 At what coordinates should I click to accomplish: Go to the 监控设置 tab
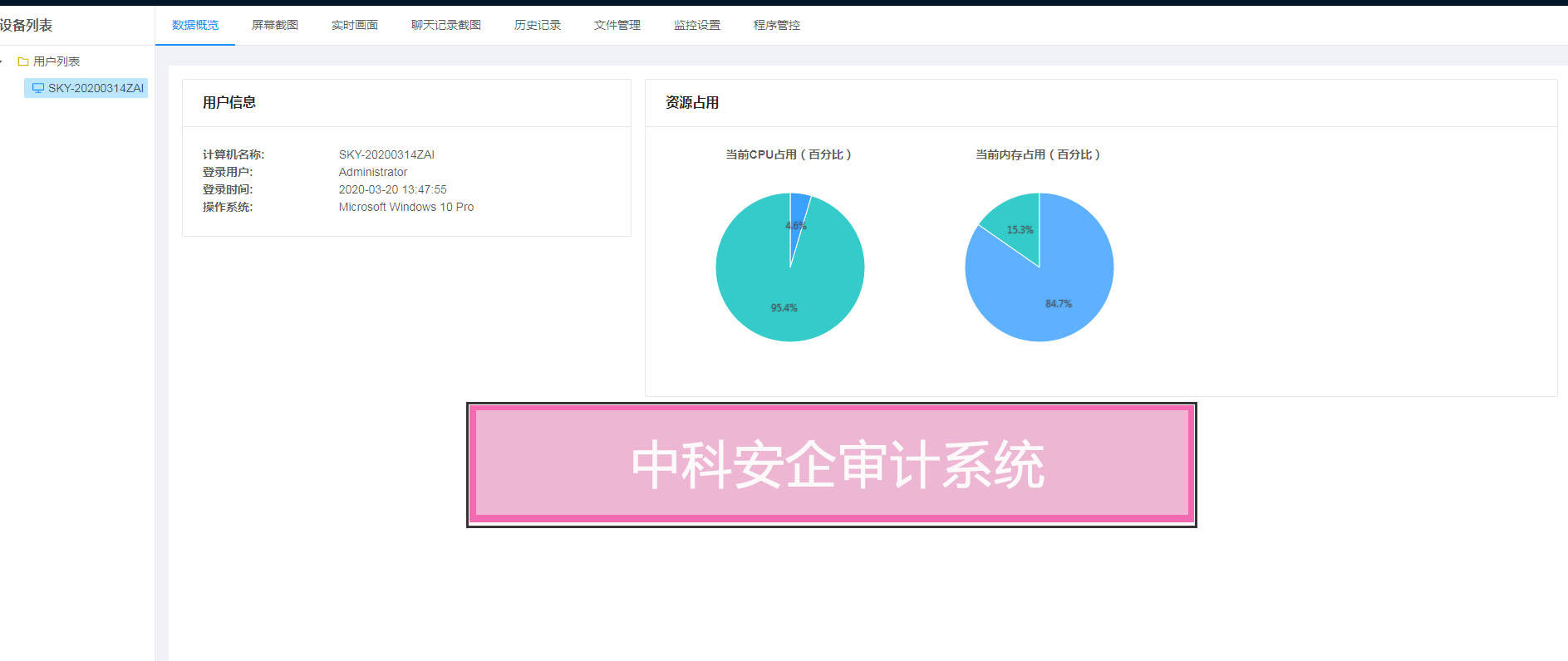697,25
